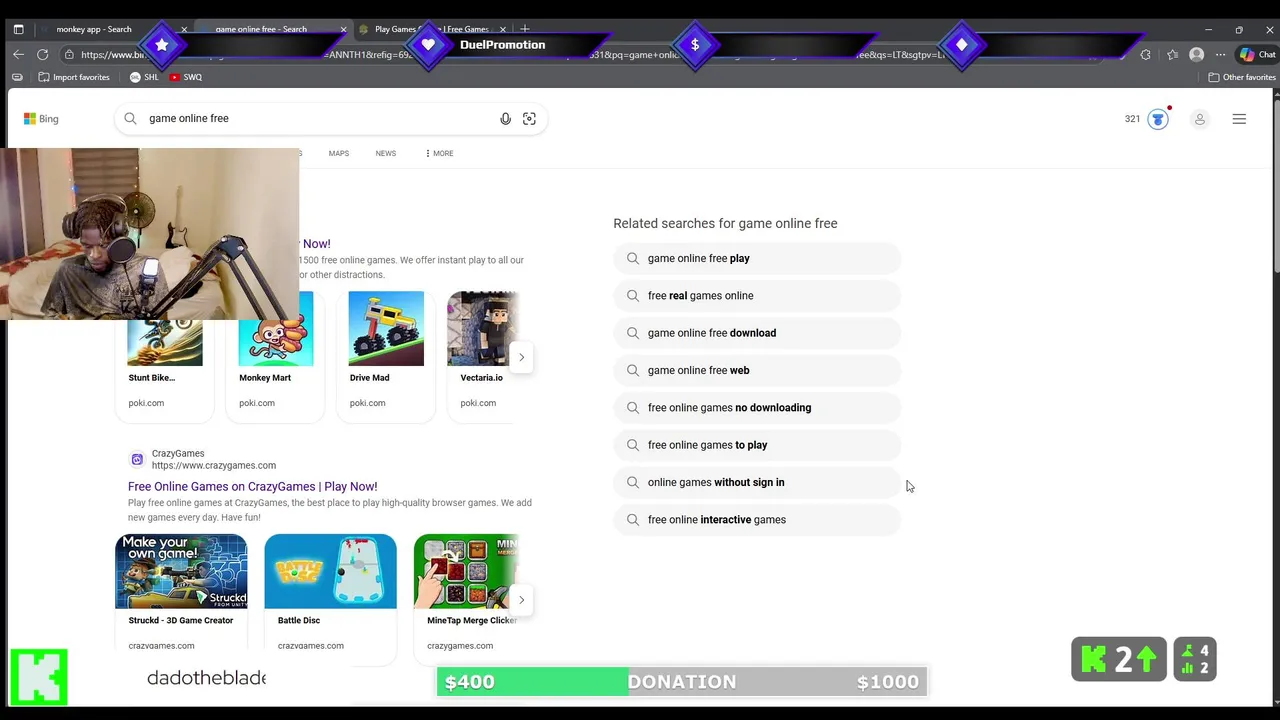
Task: Click the Battle Disc title text
Action: pos(298,621)
